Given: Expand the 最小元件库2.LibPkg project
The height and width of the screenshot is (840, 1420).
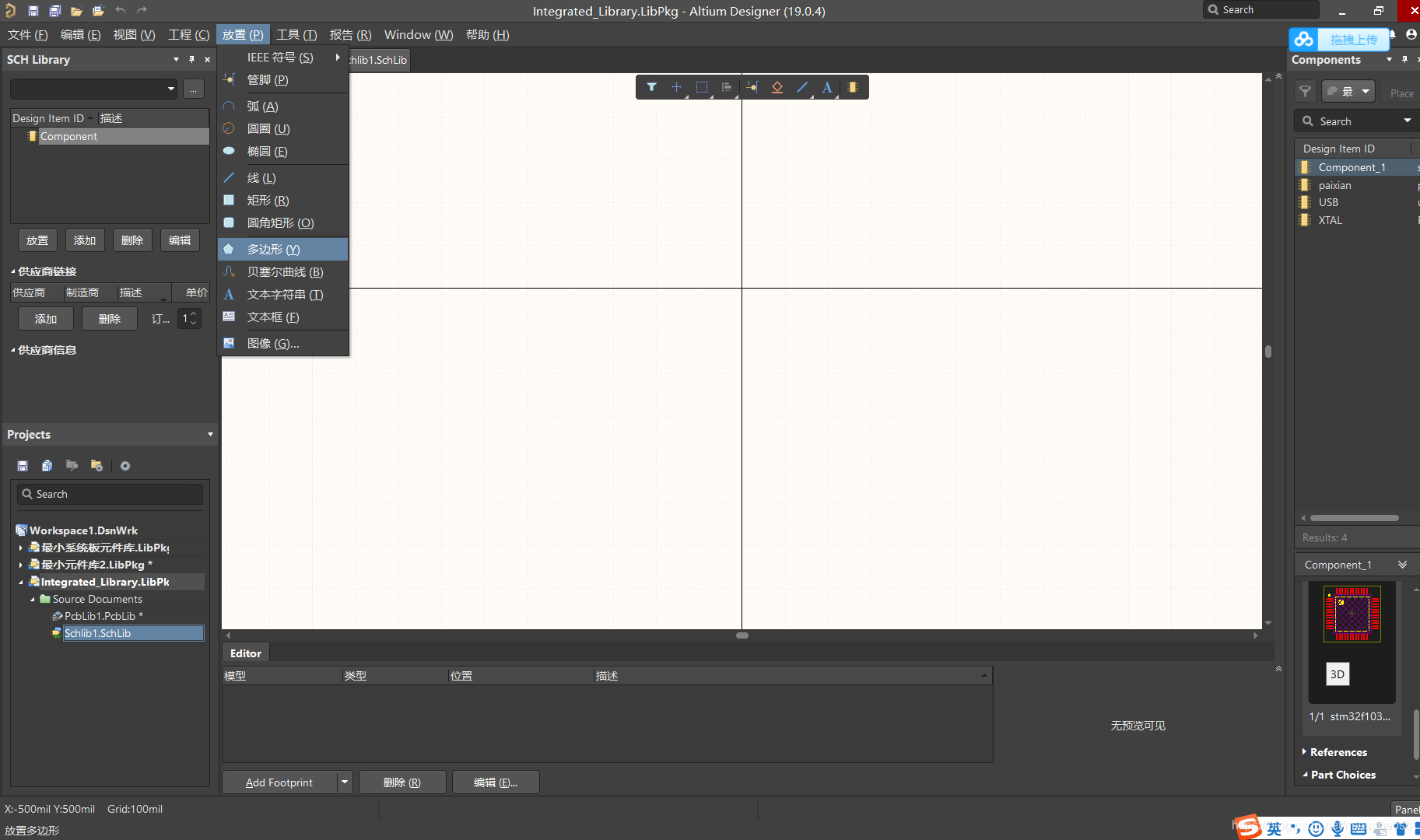Looking at the screenshot, I should (x=20, y=565).
